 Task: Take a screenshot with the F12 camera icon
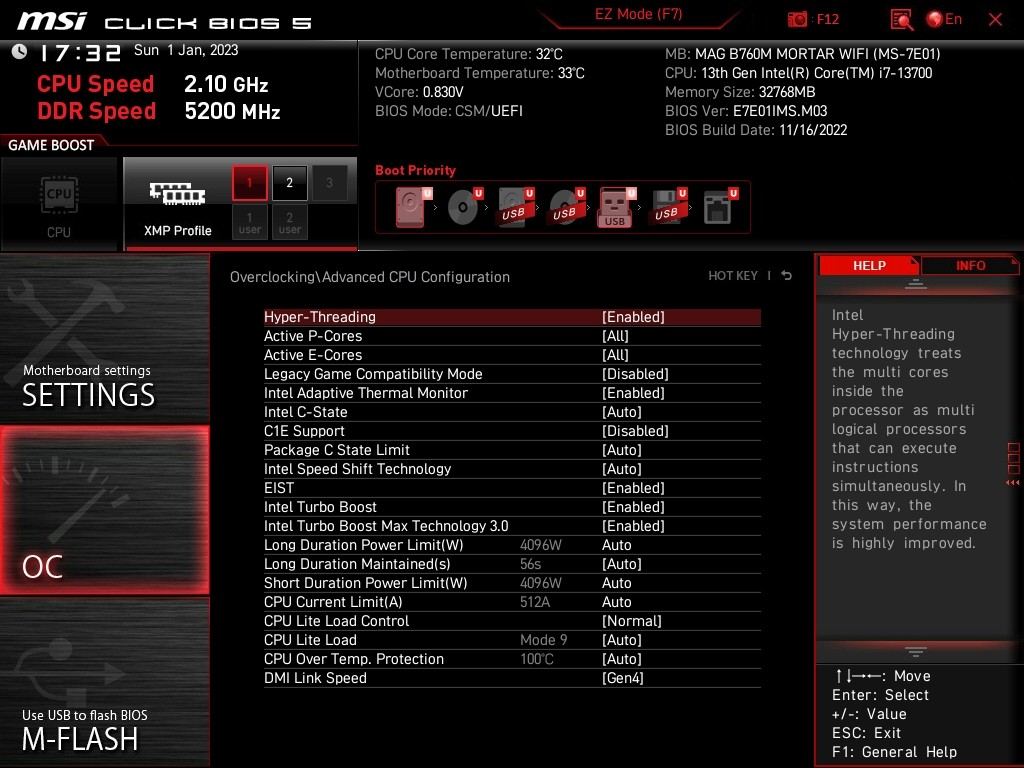click(x=797, y=19)
